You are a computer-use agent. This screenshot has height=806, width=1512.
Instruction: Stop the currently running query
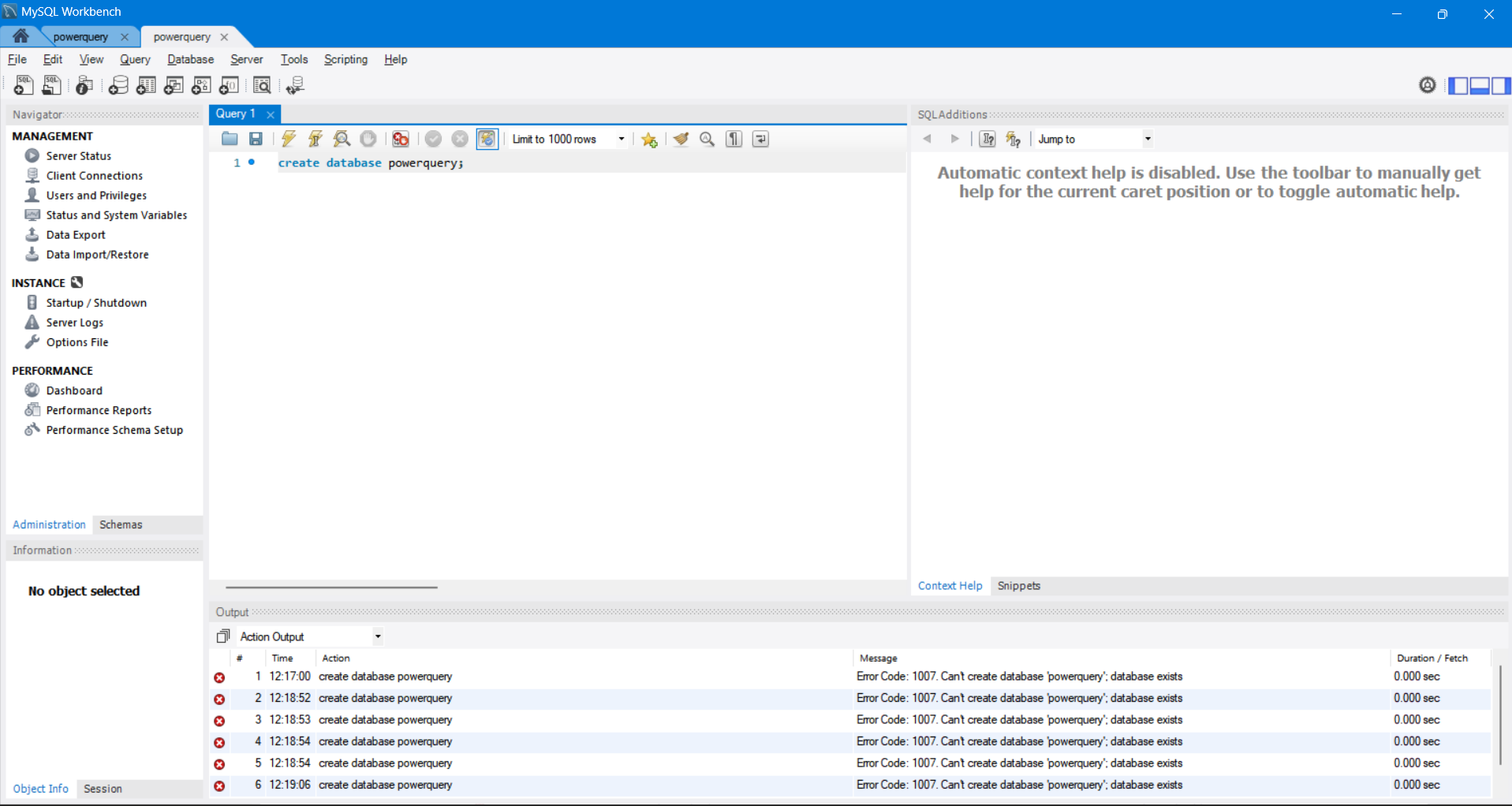pyautogui.click(x=368, y=139)
